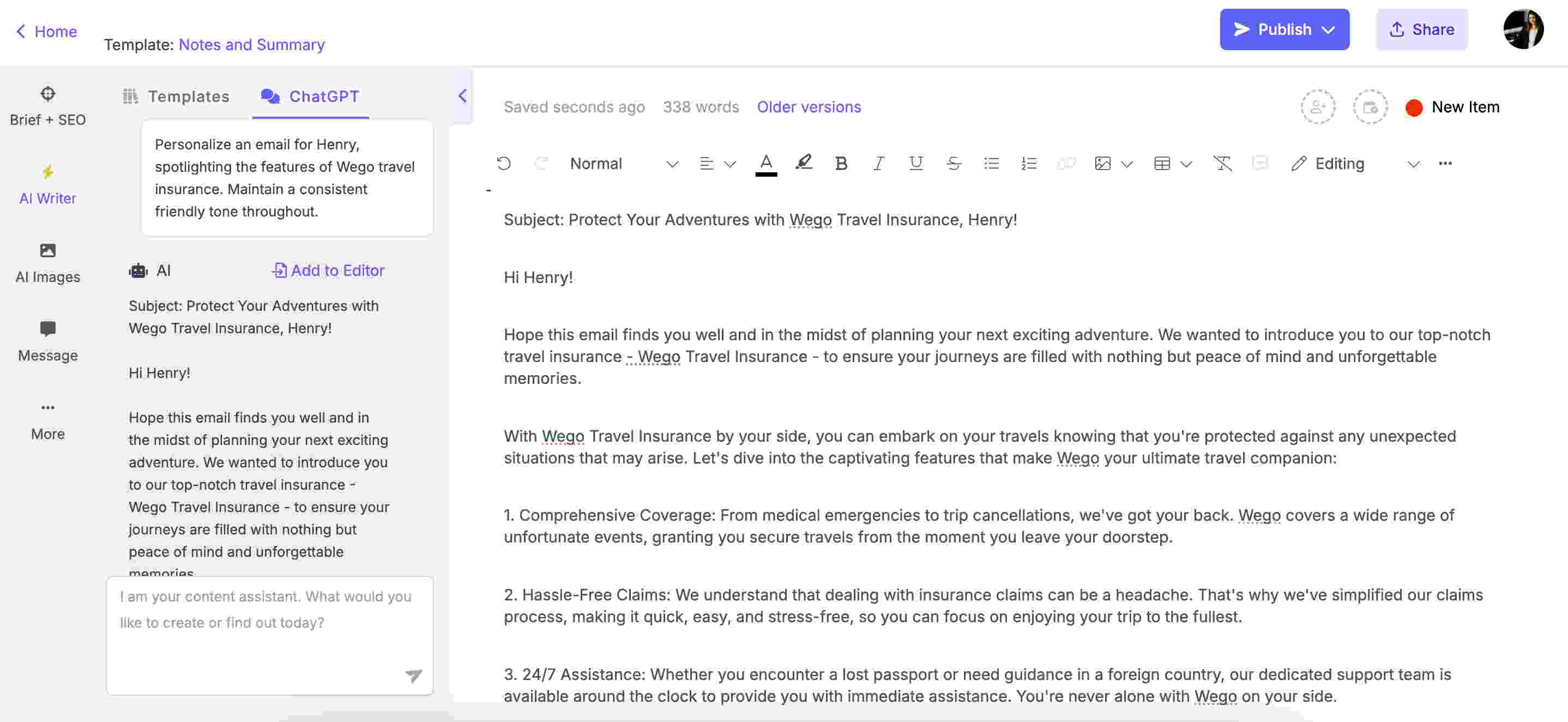Open the Normal paragraph style dropdown
The height and width of the screenshot is (722, 1568).
[x=624, y=163]
